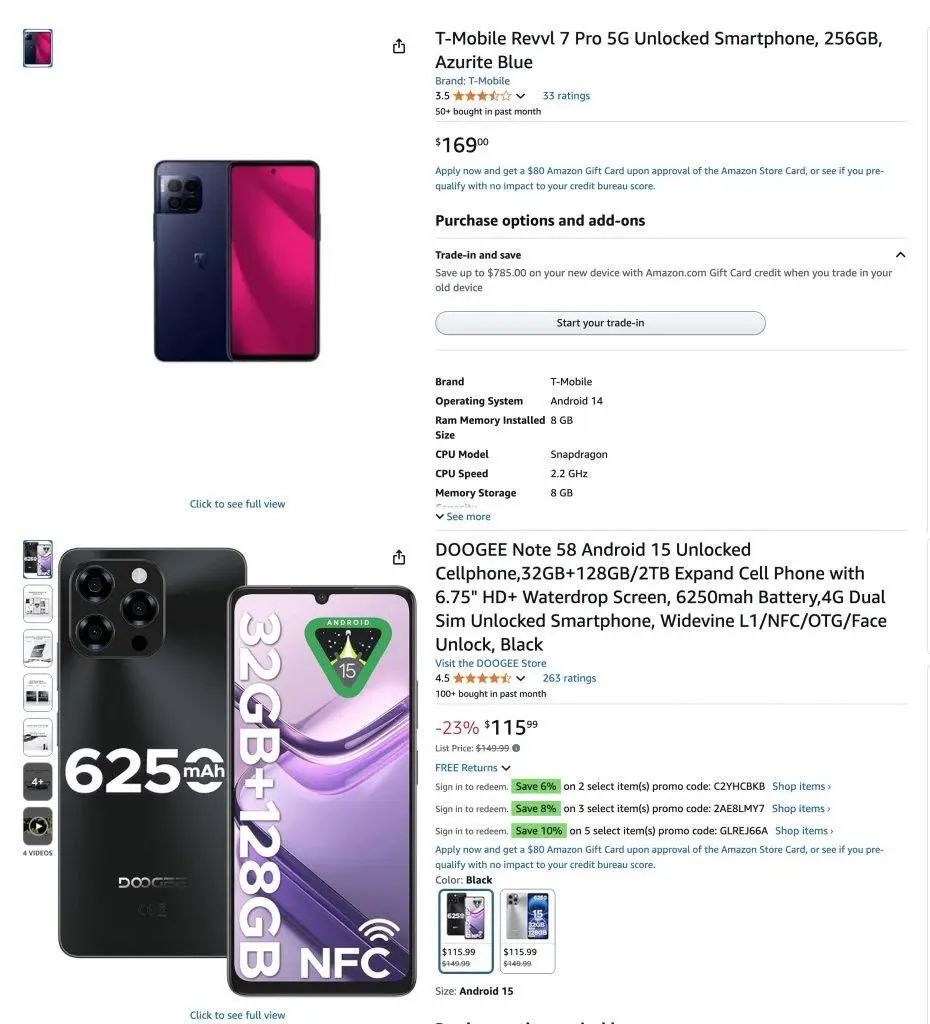Click the share icon on the T-Mobile Revvl image

tap(399, 46)
